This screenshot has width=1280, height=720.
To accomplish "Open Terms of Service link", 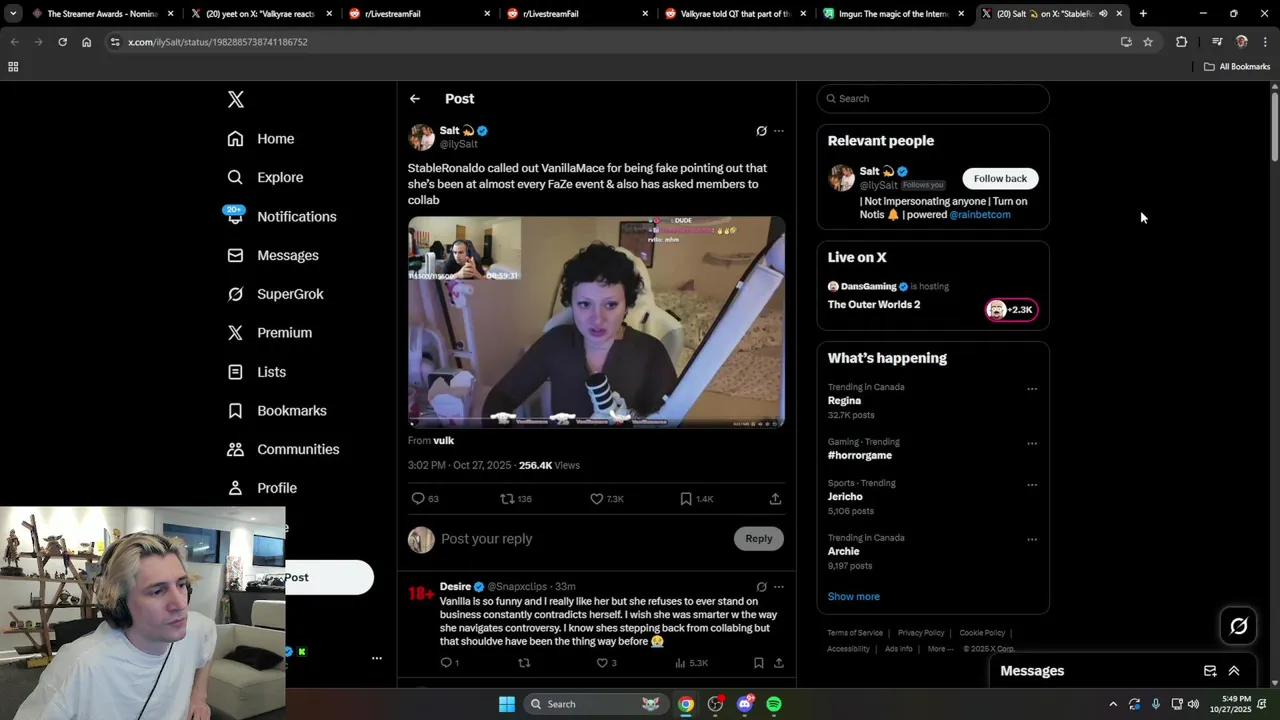I will click(x=855, y=633).
